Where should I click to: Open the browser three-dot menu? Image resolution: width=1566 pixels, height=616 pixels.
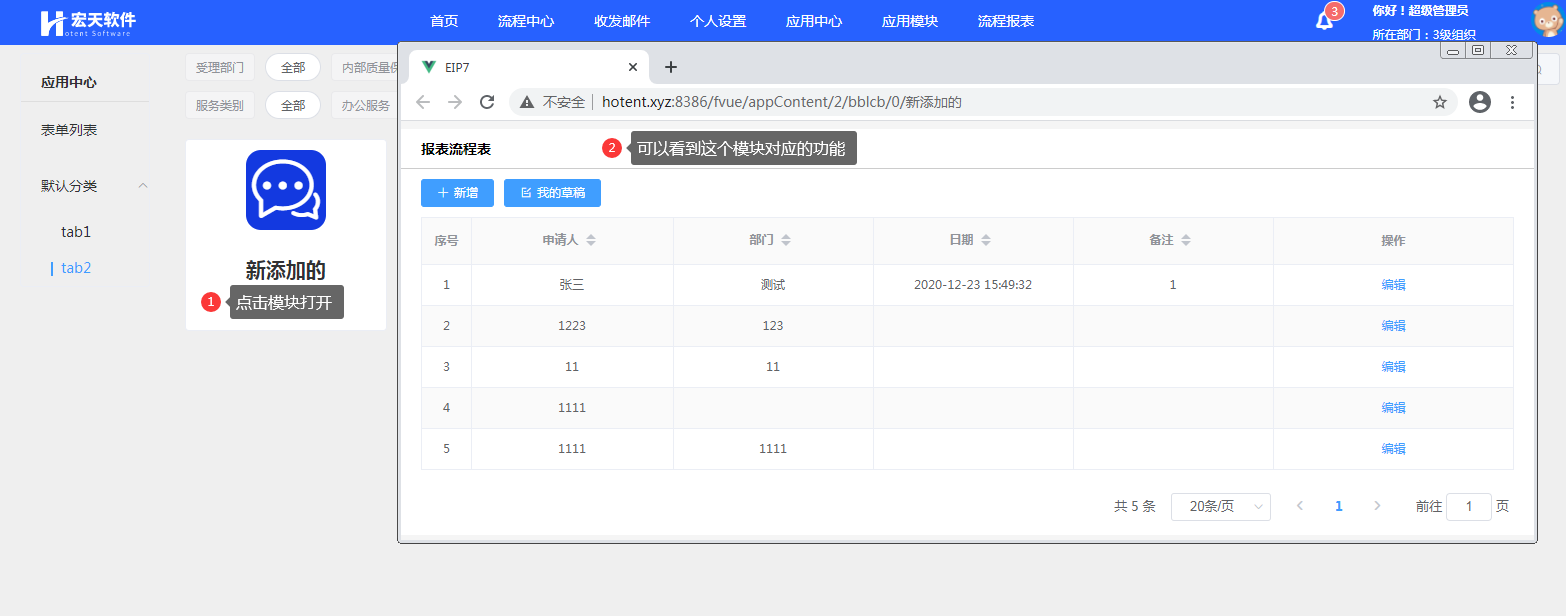pos(1512,102)
